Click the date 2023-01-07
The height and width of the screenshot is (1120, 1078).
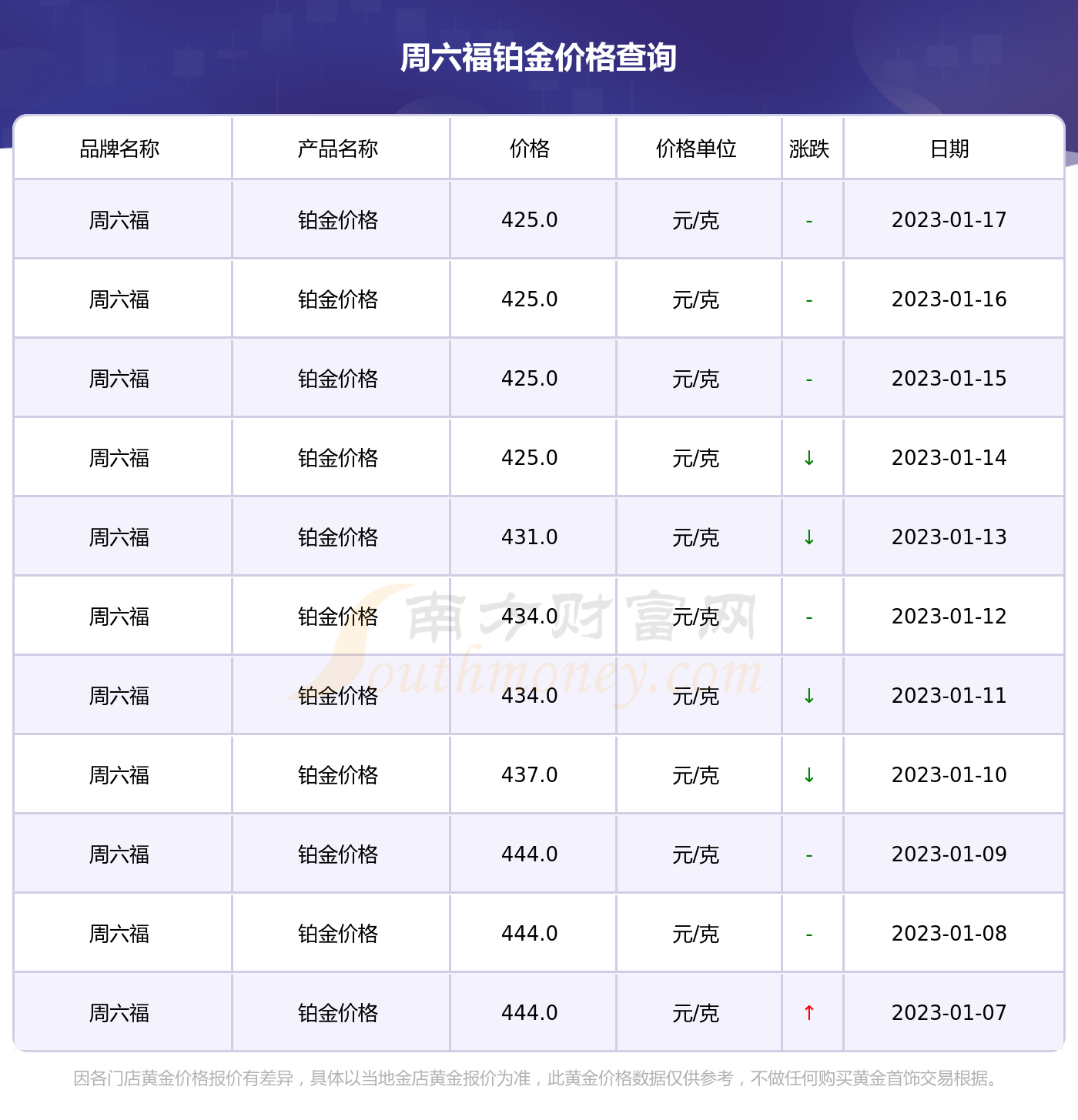(949, 1013)
